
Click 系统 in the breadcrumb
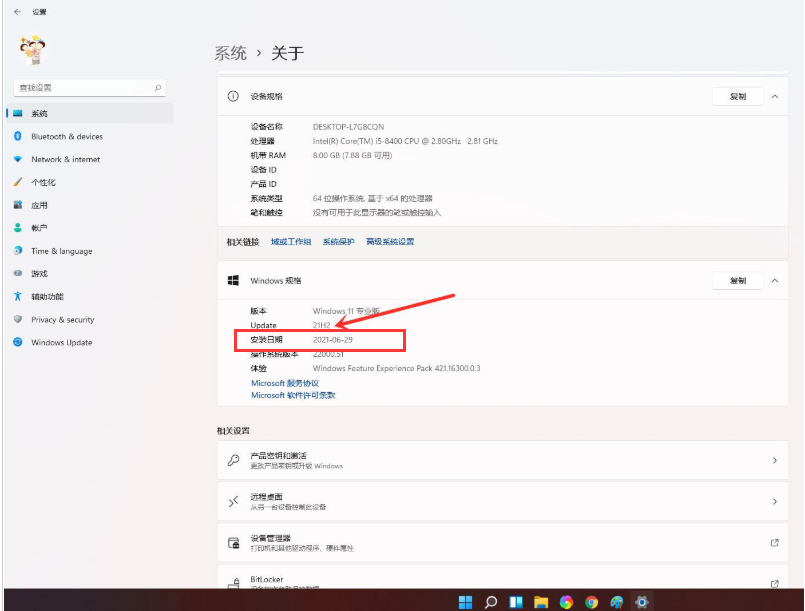tap(231, 53)
